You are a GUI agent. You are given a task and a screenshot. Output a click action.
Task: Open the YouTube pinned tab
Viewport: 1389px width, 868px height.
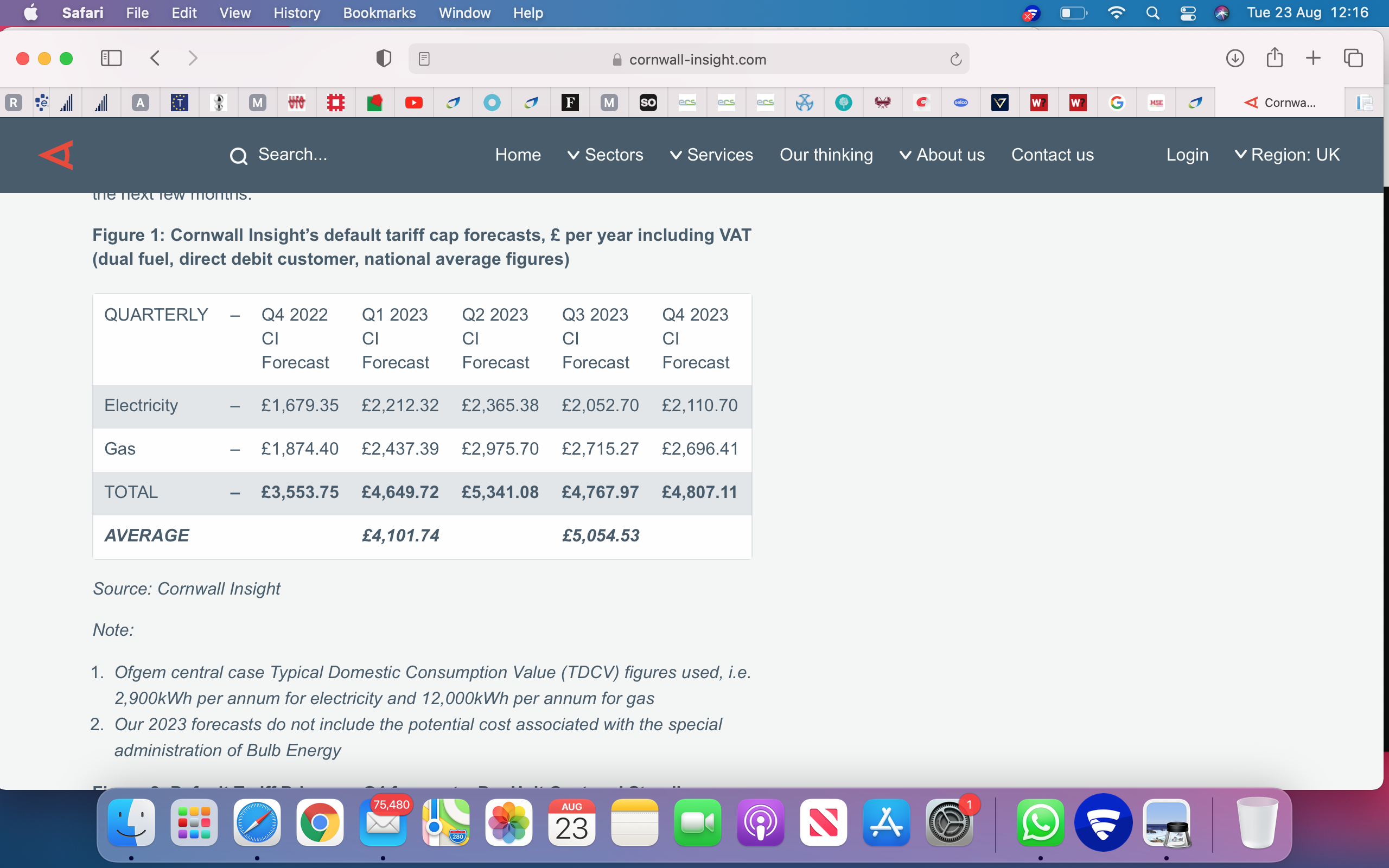click(413, 103)
